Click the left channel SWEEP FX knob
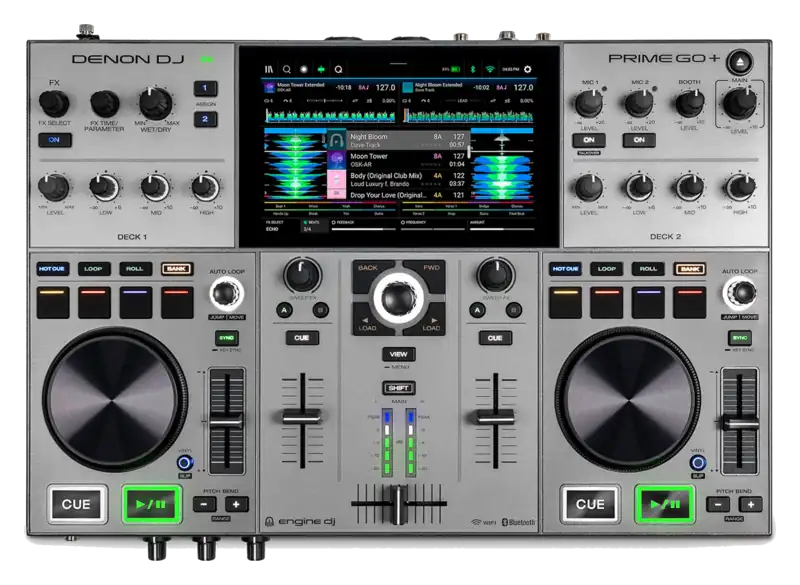Screen dimensions: 800x585 302,275
